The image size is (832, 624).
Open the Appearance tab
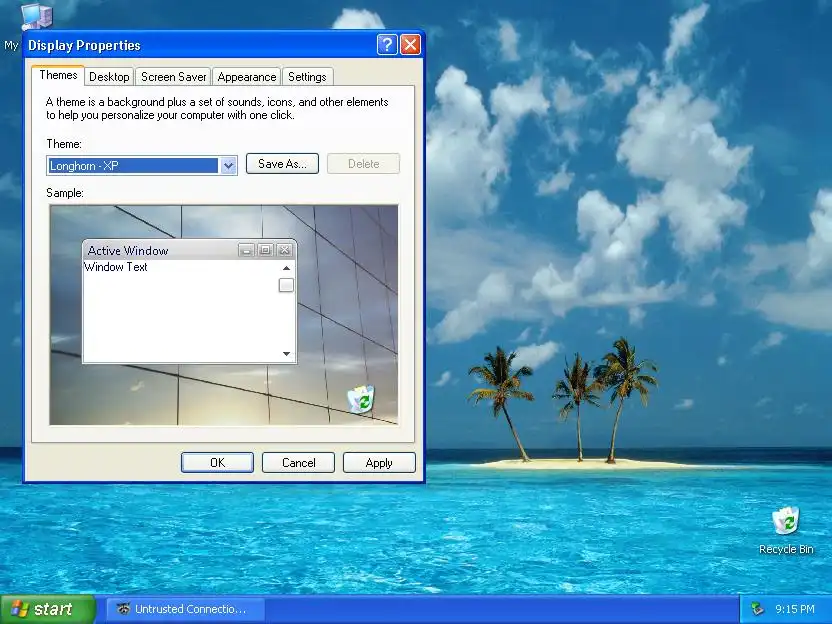pyautogui.click(x=247, y=77)
